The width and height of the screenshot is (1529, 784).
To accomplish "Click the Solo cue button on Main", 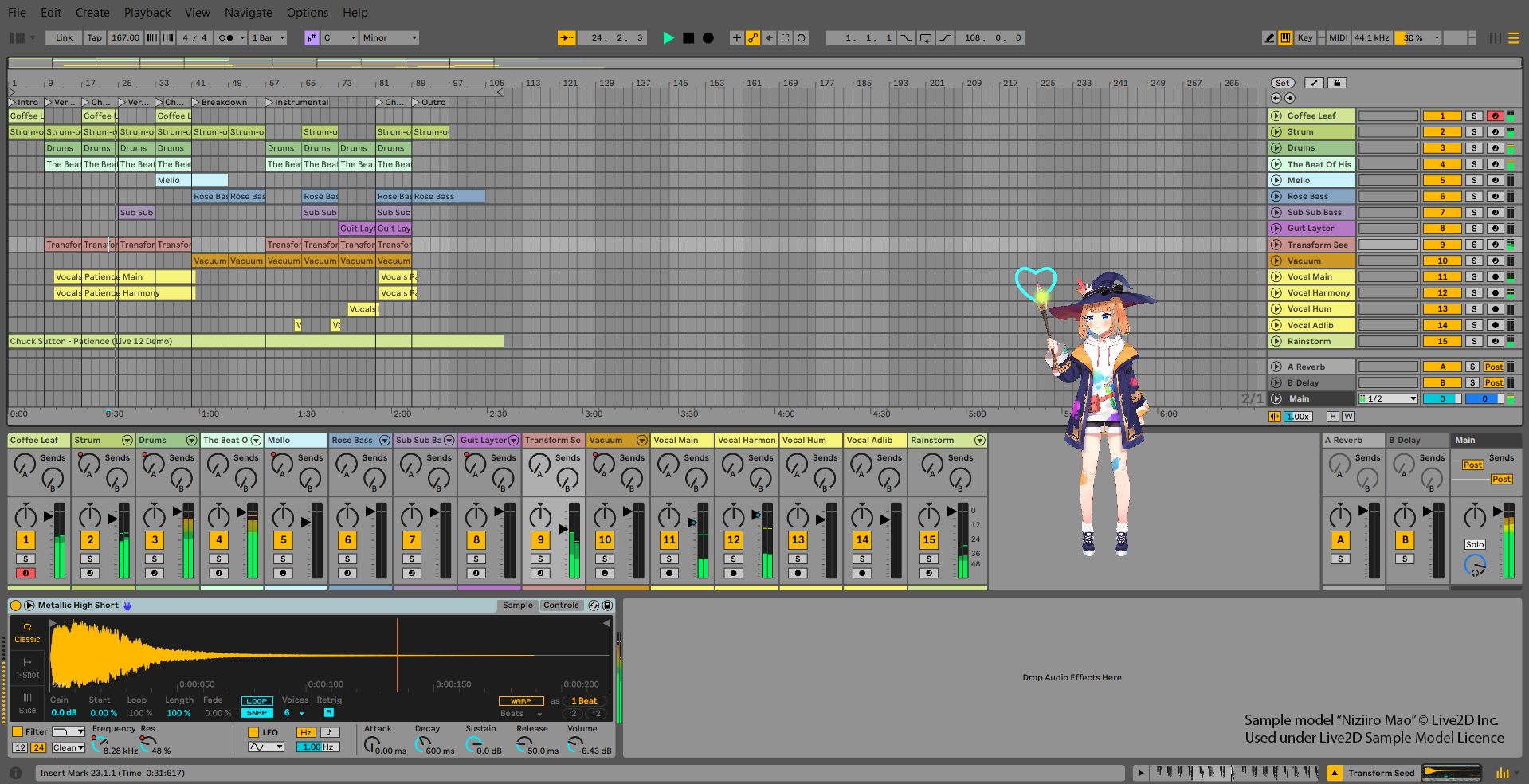I will [x=1475, y=544].
